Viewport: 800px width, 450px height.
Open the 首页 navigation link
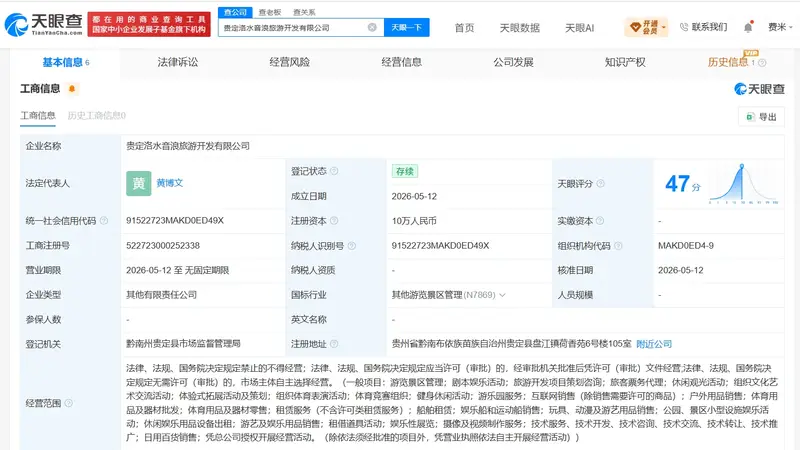click(x=464, y=28)
